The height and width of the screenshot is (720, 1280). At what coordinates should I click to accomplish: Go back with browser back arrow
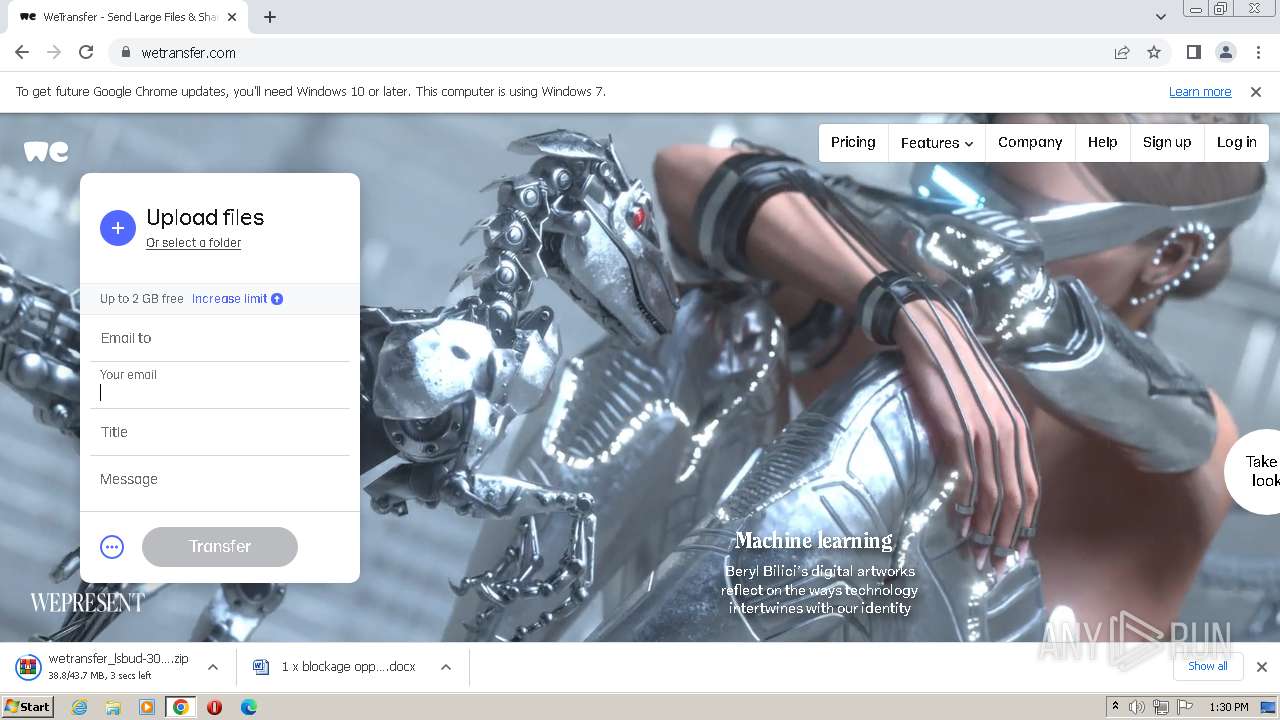22,53
